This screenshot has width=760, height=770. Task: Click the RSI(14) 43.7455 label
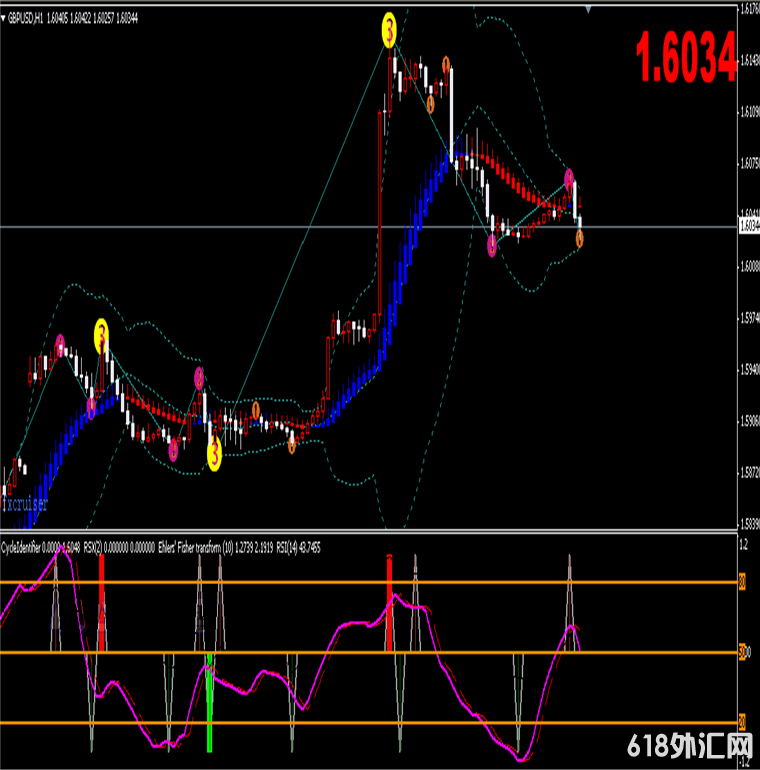(299, 548)
